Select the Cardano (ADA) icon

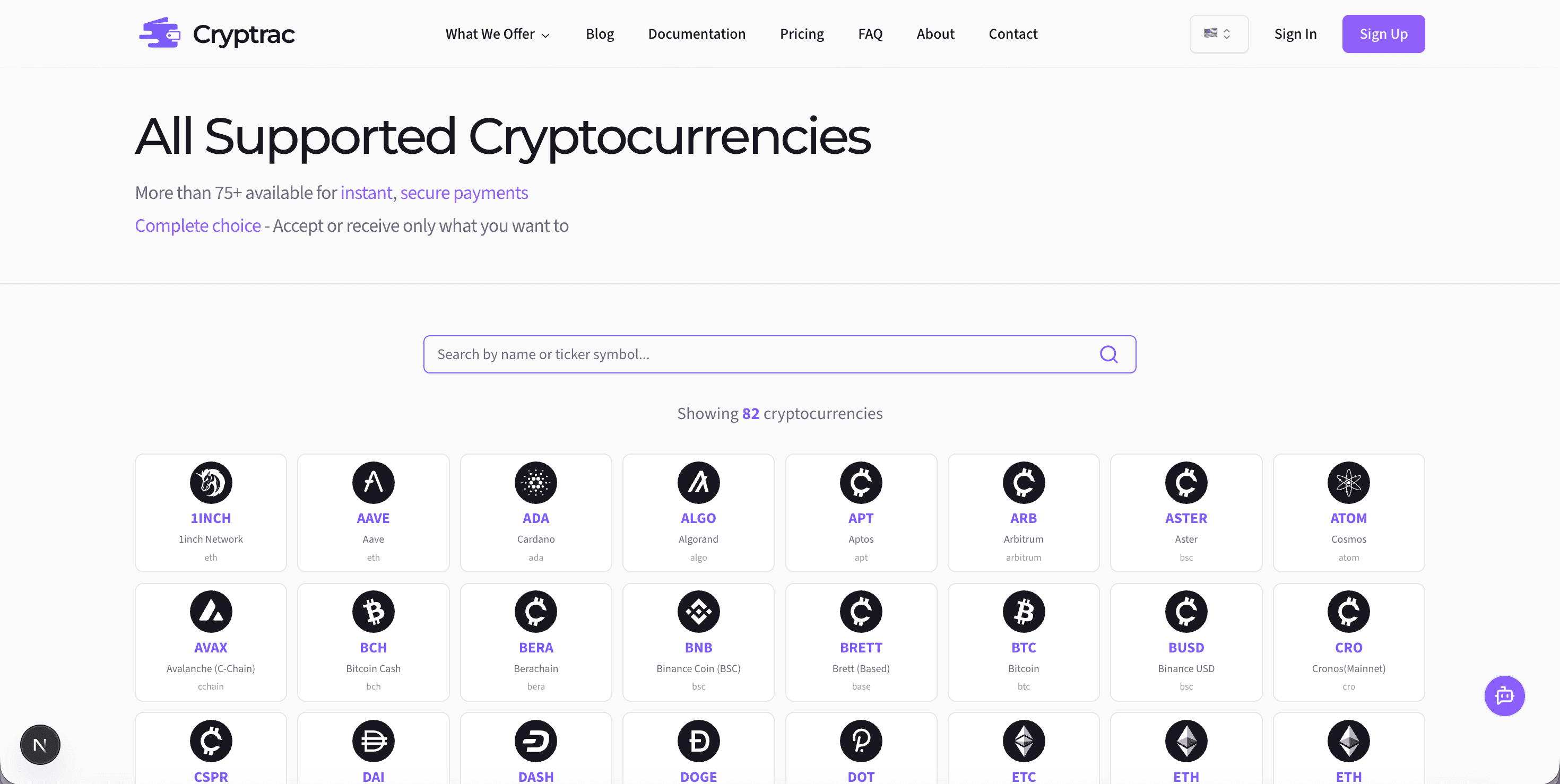click(535, 483)
